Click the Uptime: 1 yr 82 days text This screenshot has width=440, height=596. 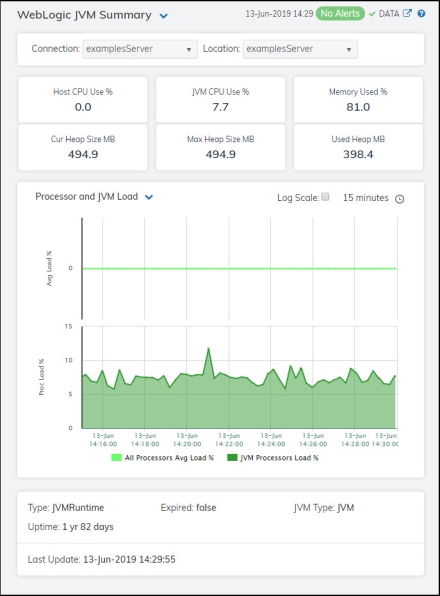pyautogui.click(x=71, y=527)
